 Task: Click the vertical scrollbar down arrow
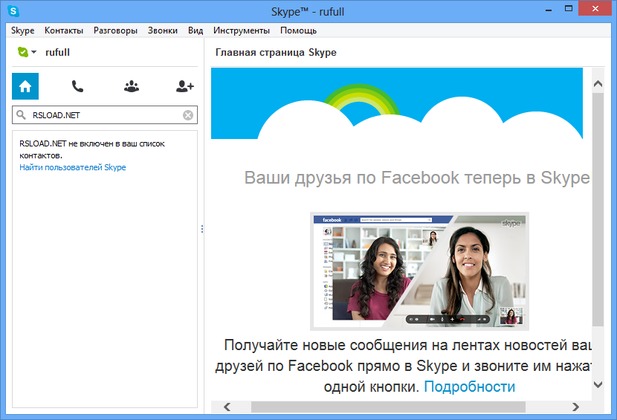[598, 385]
